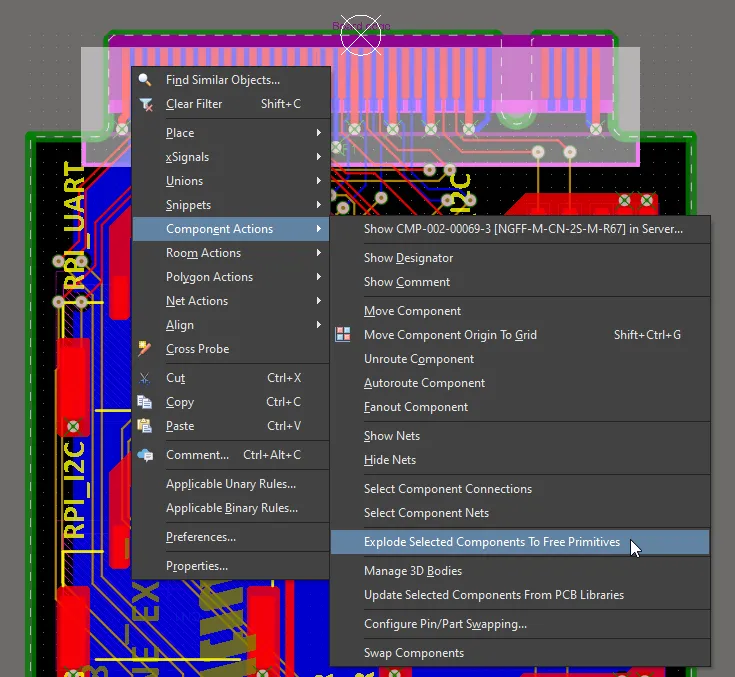Show CMP-002-00069-3 in Server

tap(520, 229)
